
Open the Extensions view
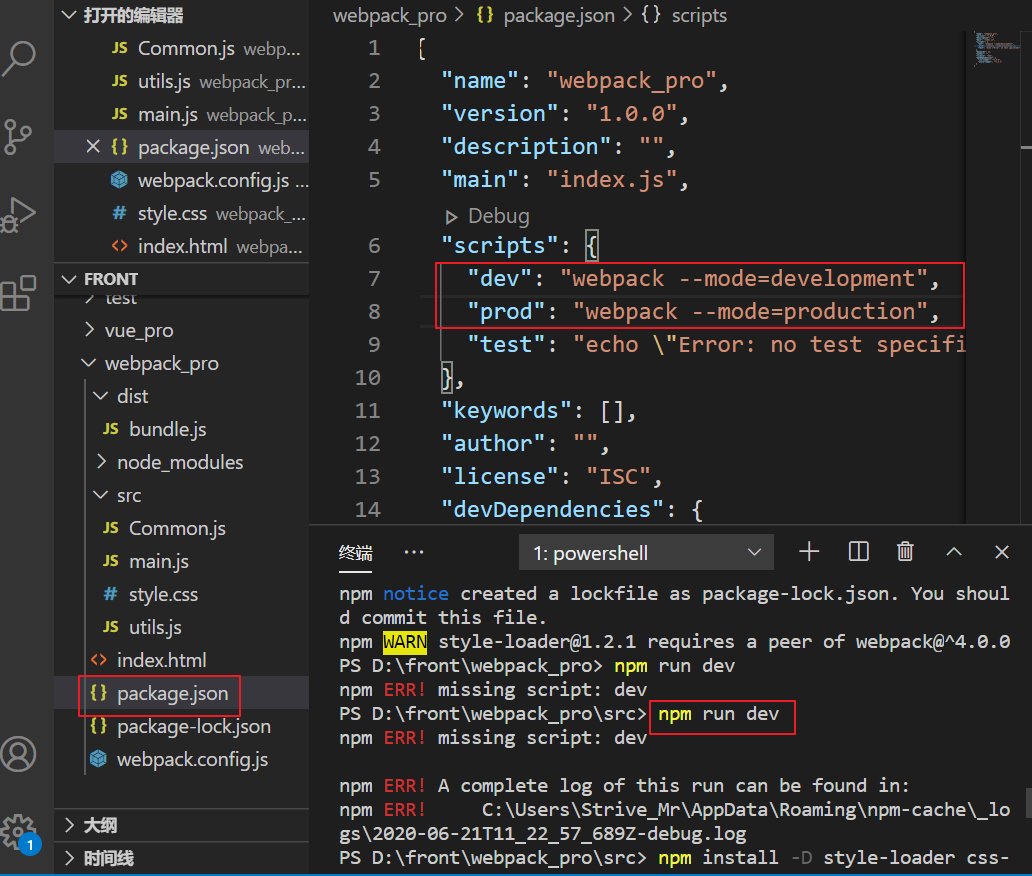(18, 293)
